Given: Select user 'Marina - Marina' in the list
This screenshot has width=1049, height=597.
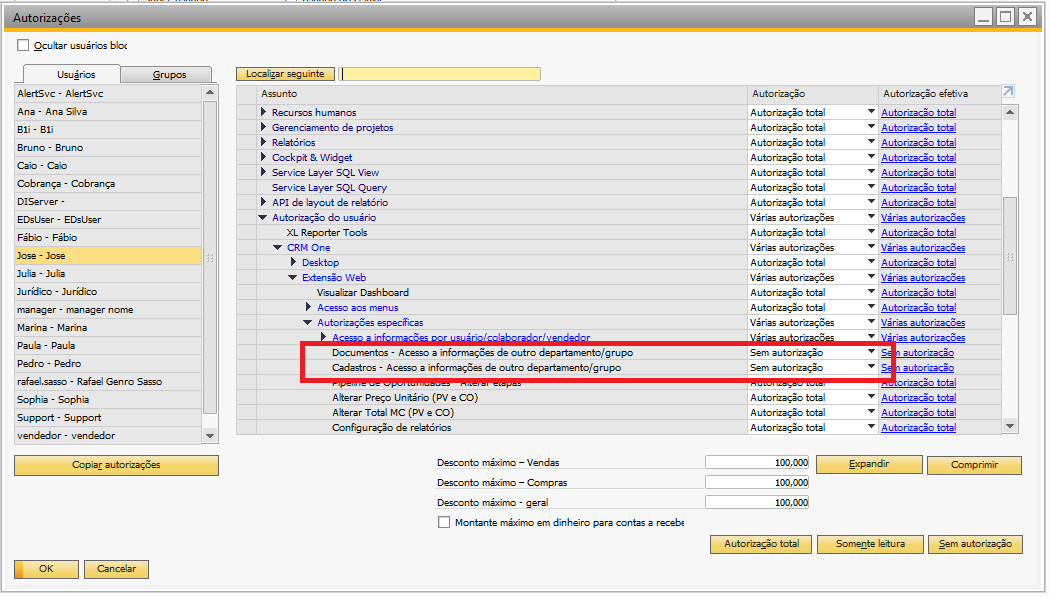Looking at the screenshot, I should pos(52,328).
